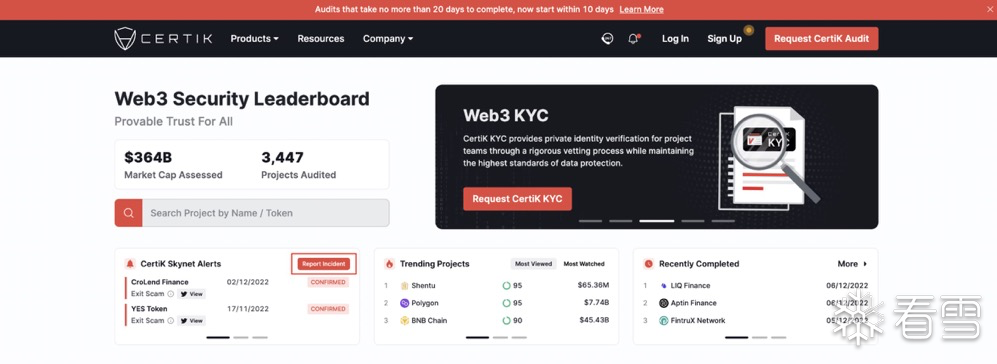Switch to Most Watched toggle
Viewport: 997px width, 364px height.
584,263
